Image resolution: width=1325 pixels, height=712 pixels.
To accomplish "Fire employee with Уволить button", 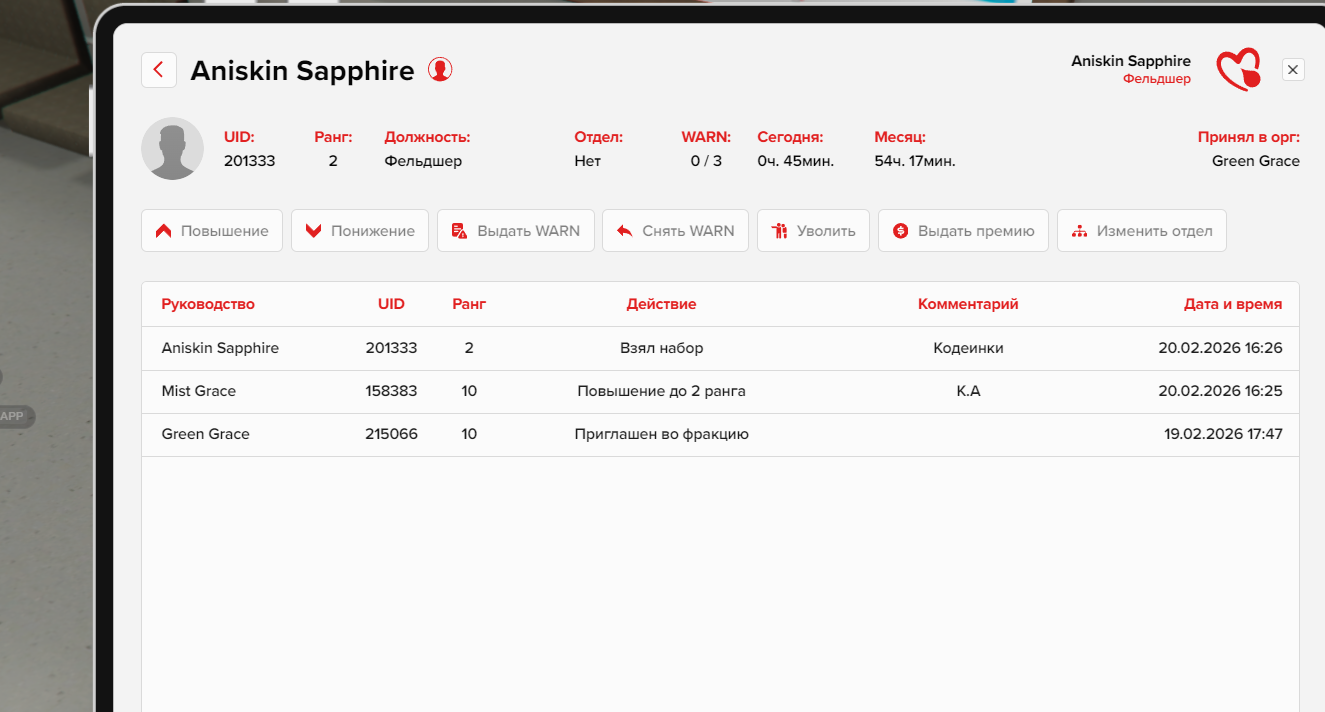I will tap(813, 231).
